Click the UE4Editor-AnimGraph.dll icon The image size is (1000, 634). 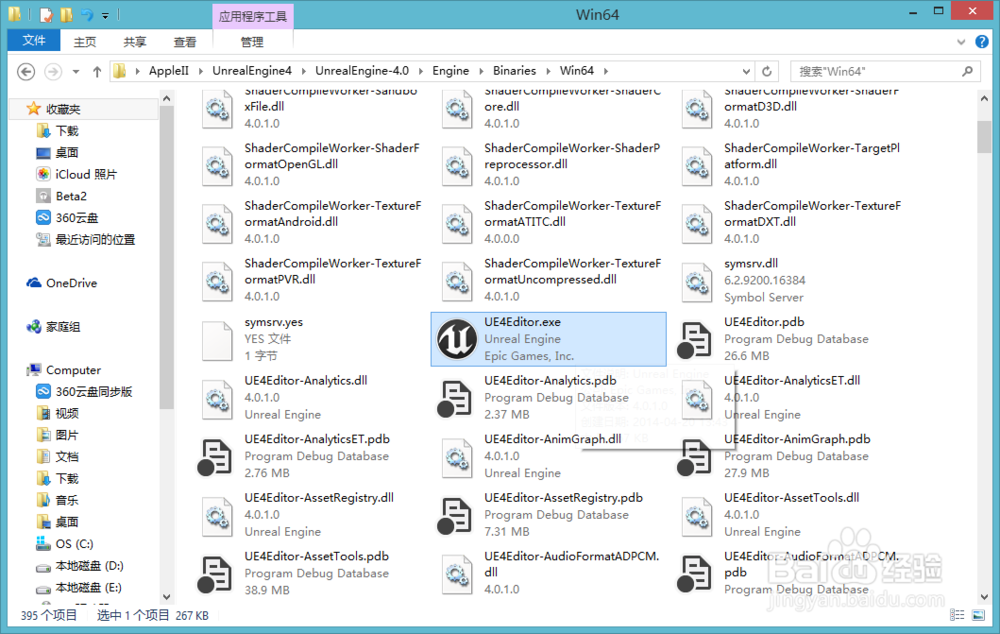[x=457, y=457]
